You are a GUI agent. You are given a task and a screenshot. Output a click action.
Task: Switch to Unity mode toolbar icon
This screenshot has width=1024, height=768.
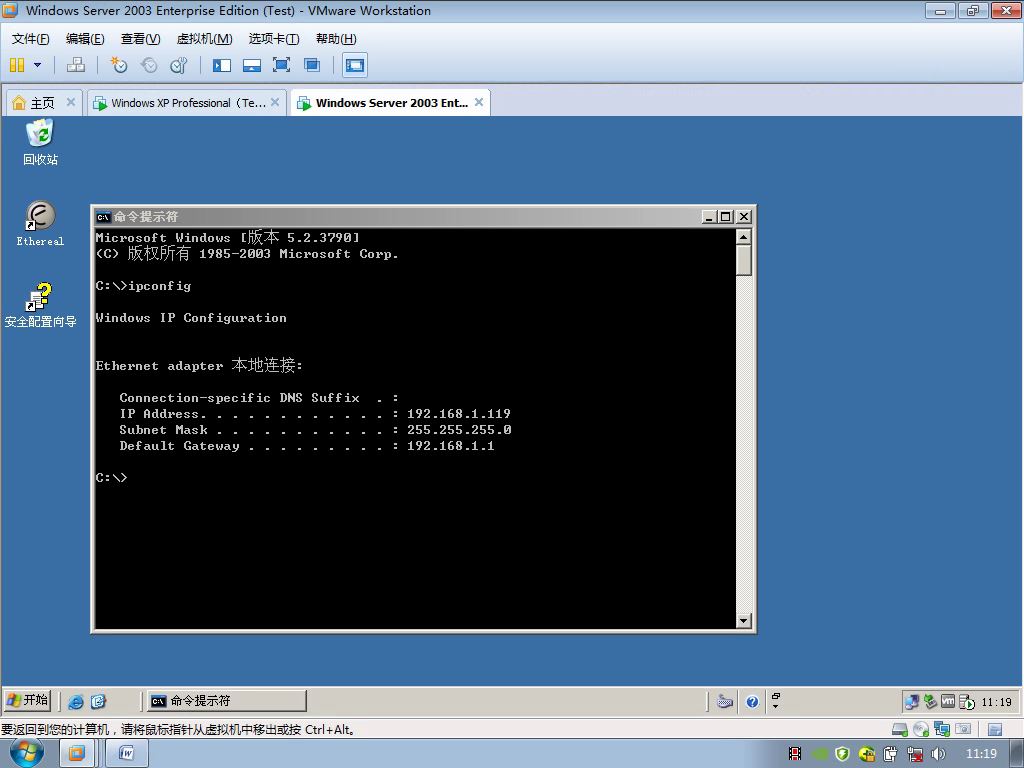click(312, 65)
